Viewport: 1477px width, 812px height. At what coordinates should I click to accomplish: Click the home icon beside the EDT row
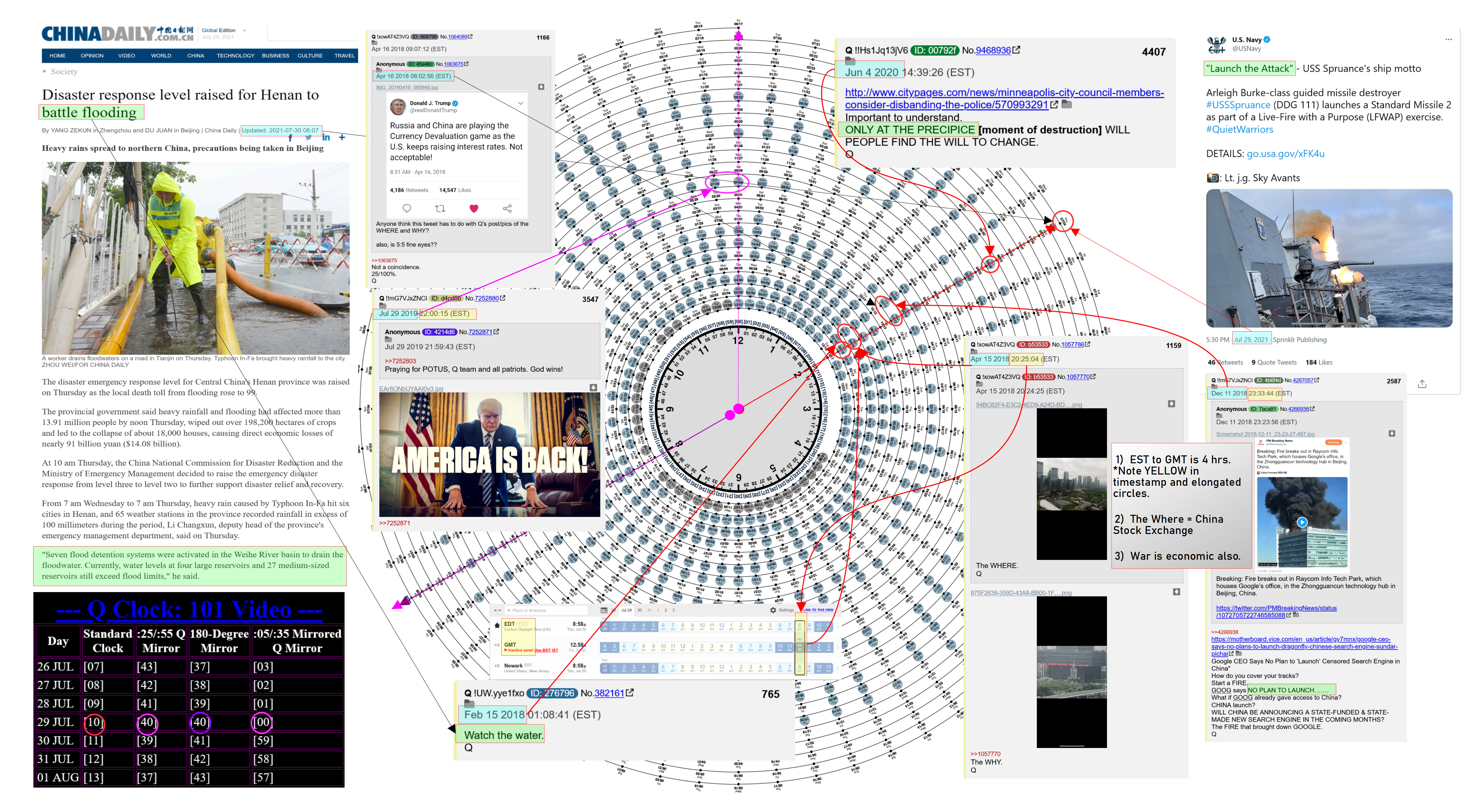pyautogui.click(x=497, y=626)
